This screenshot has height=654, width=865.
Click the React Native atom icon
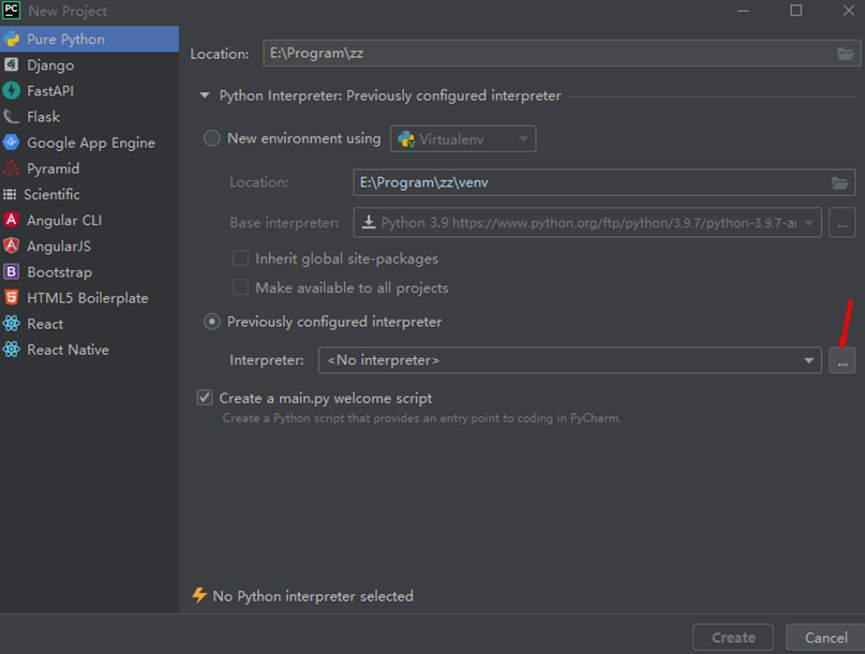point(11,350)
